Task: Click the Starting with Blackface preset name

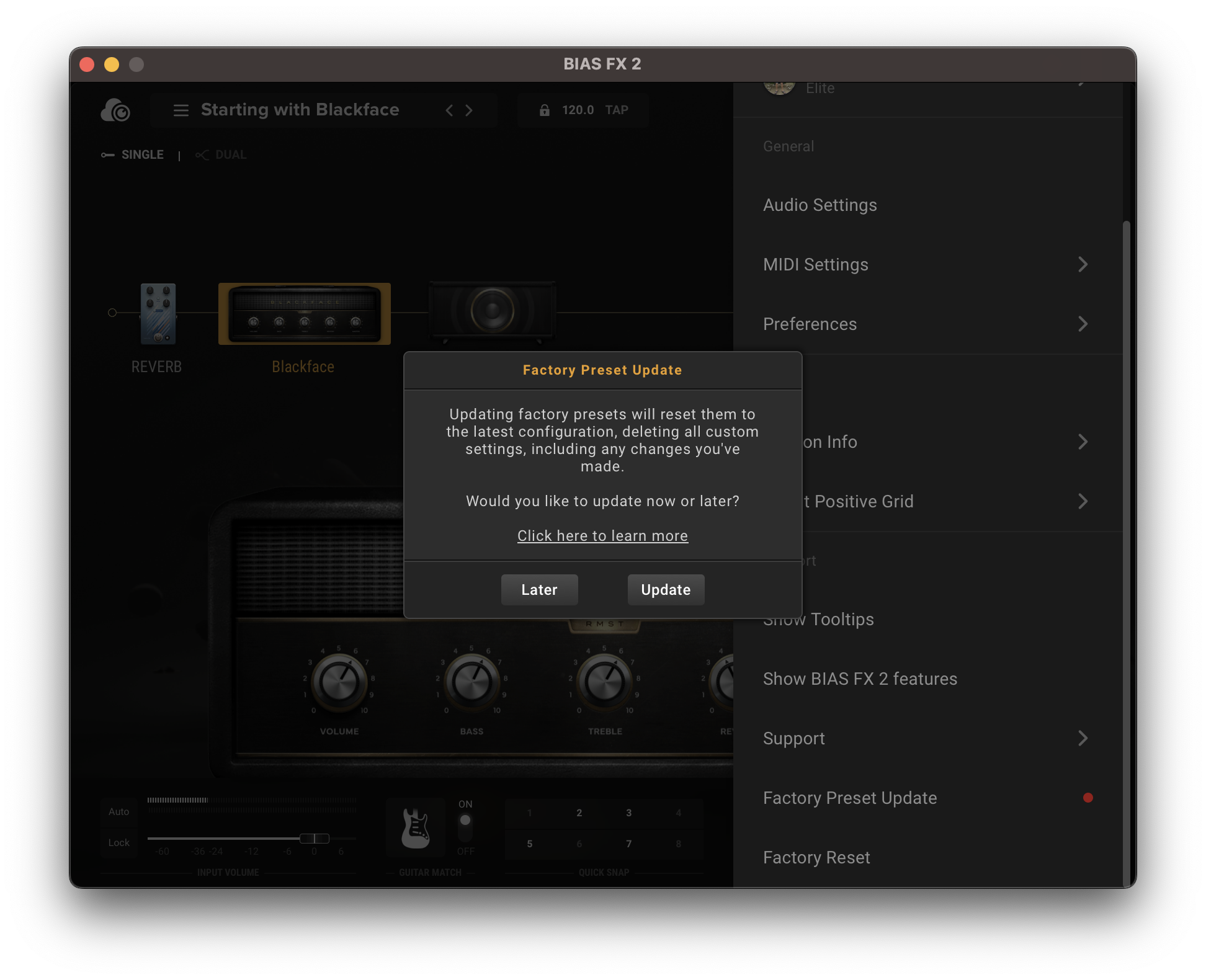Action: click(300, 110)
